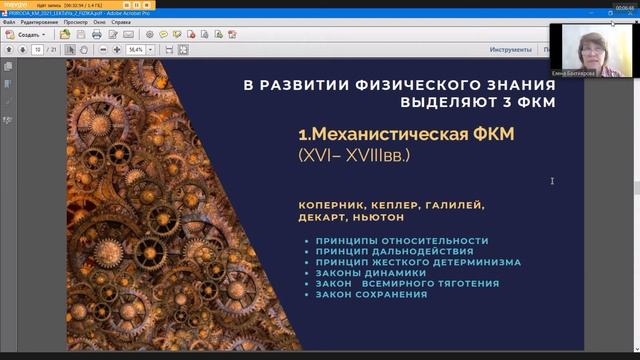Click the text ПРИНЦИП ЖЕСТКОГО ДЕТЕРМИНИЗМА

pyautogui.click(x=418, y=262)
